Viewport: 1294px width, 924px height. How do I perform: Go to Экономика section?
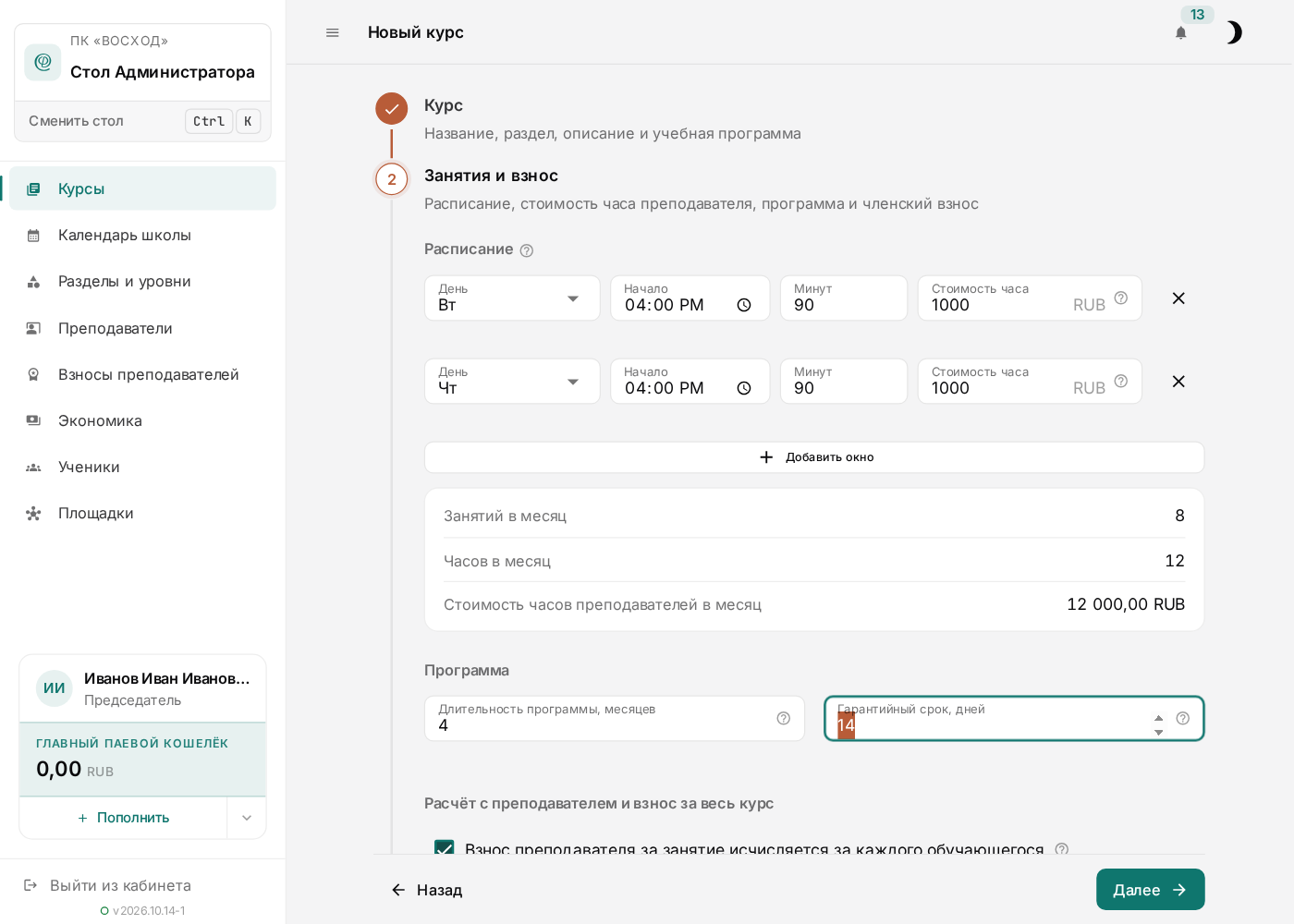142,420
